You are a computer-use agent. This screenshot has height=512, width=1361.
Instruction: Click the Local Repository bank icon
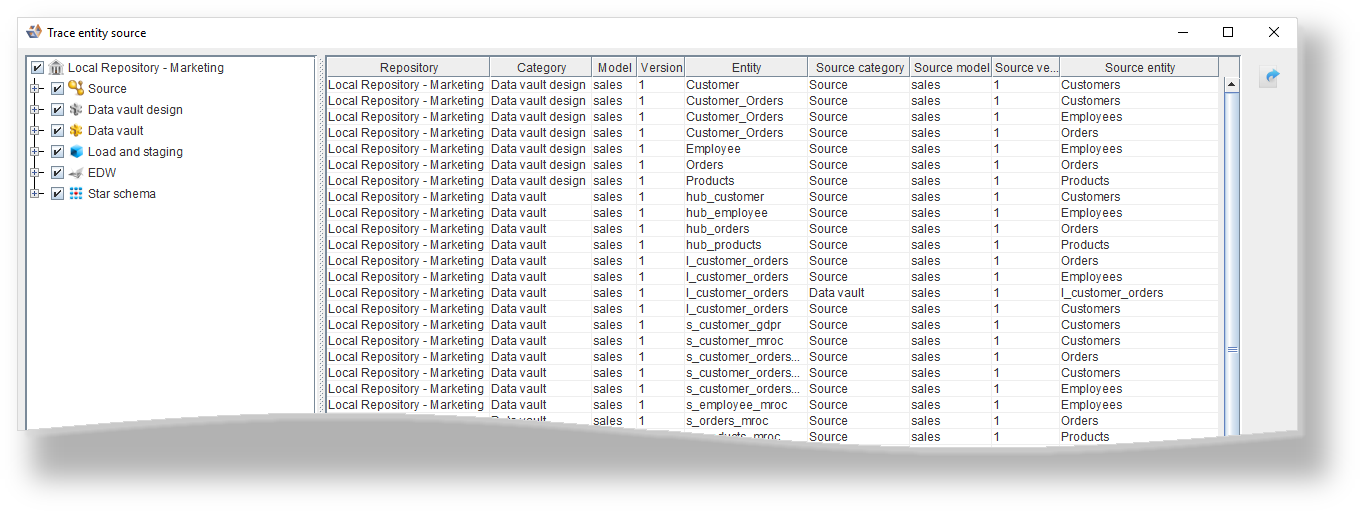pyautogui.click(x=57, y=68)
